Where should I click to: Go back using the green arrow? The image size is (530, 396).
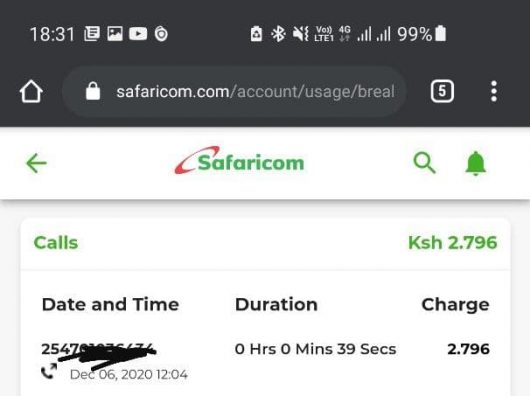click(x=36, y=163)
